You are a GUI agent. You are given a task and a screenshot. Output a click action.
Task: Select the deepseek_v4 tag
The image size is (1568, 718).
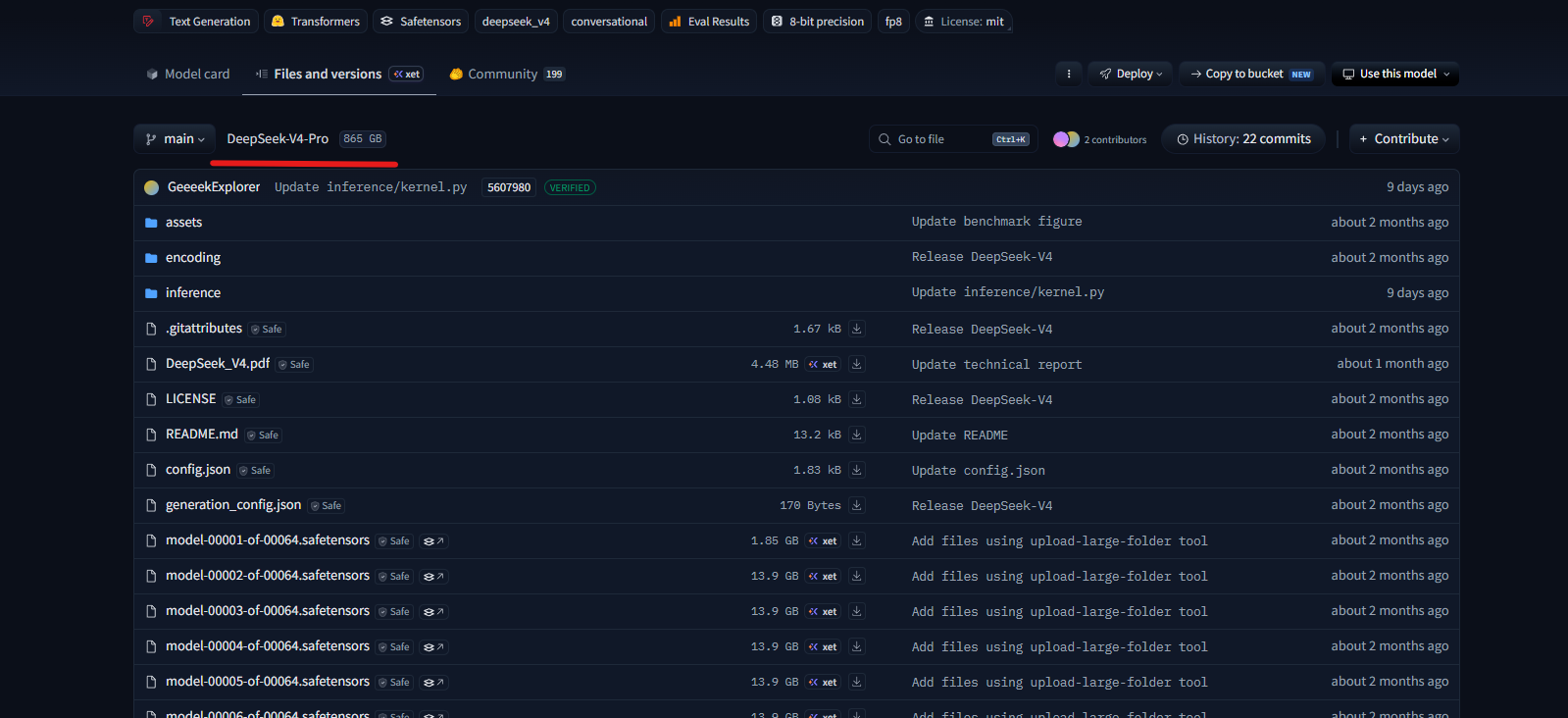coord(516,22)
